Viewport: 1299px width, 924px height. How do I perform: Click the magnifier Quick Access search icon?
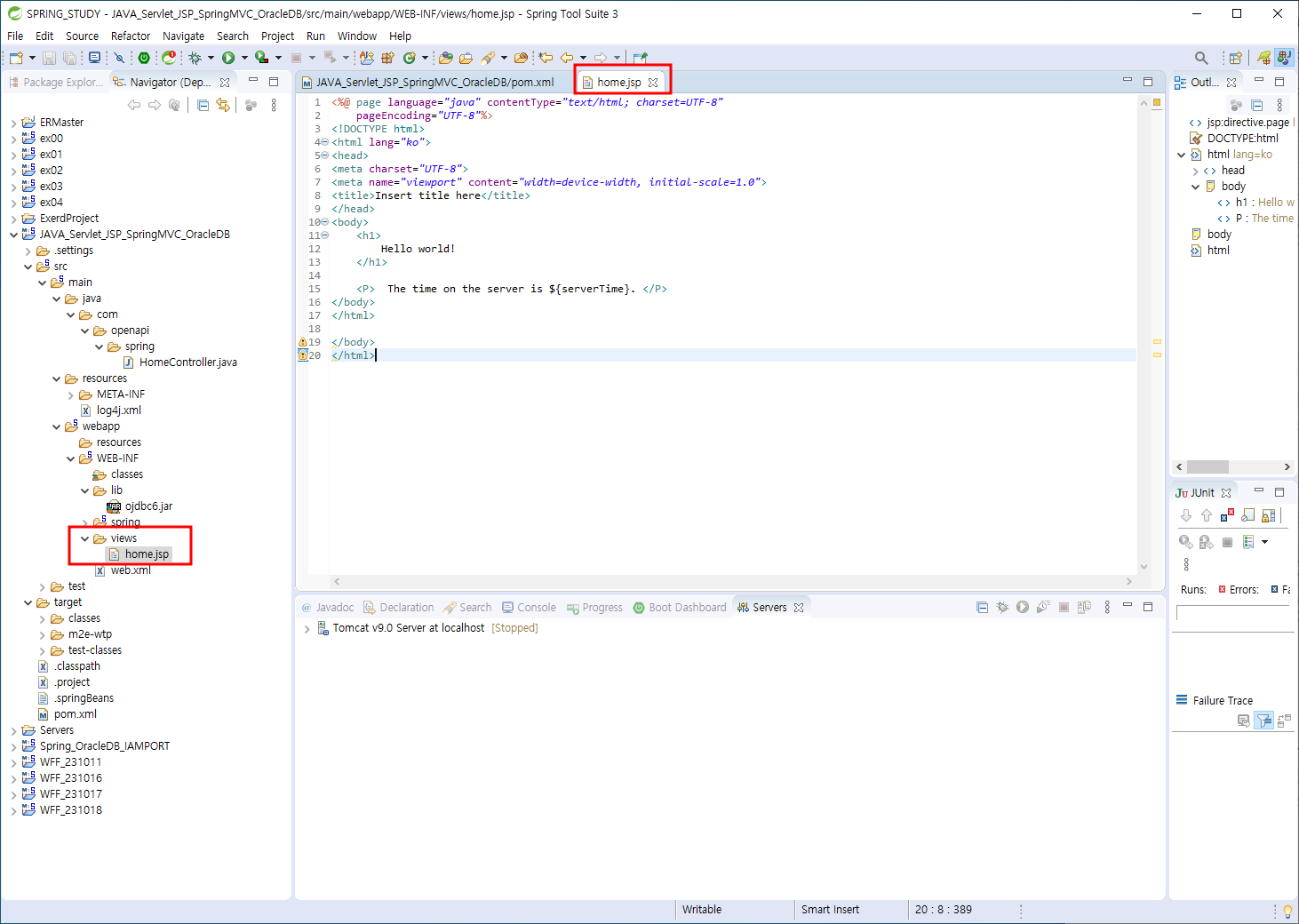click(x=1201, y=58)
